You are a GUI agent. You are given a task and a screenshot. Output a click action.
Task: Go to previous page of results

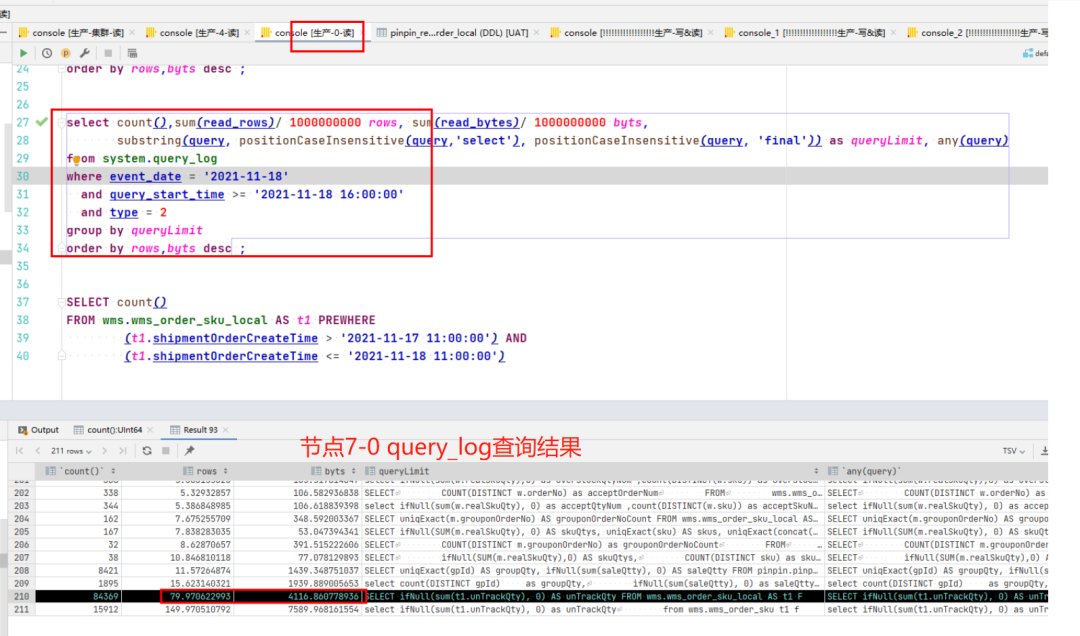[37, 451]
